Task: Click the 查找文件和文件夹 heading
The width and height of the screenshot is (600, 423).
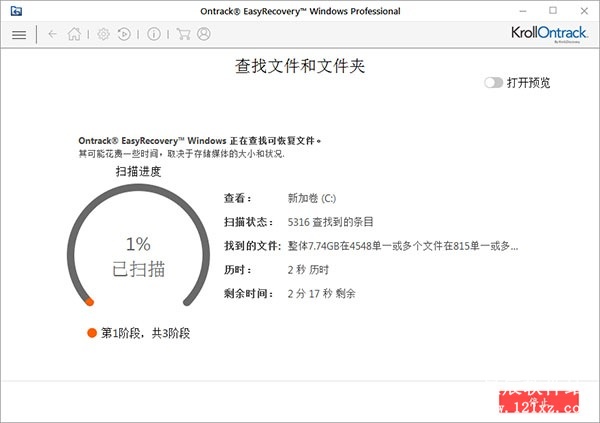Action: pyautogui.click(x=299, y=66)
